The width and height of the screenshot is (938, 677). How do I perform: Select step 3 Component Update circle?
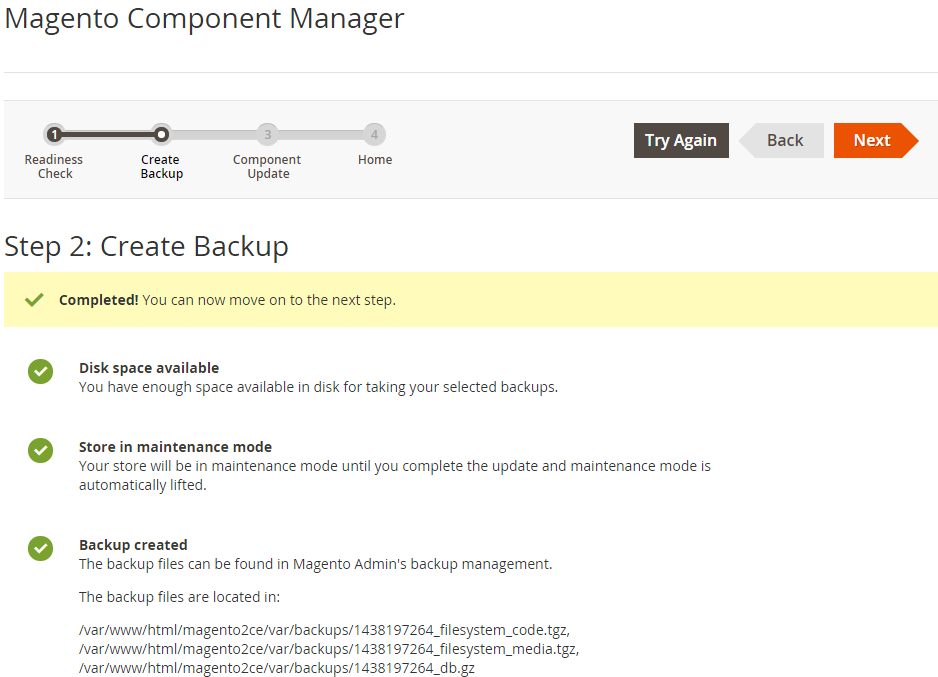[267, 135]
